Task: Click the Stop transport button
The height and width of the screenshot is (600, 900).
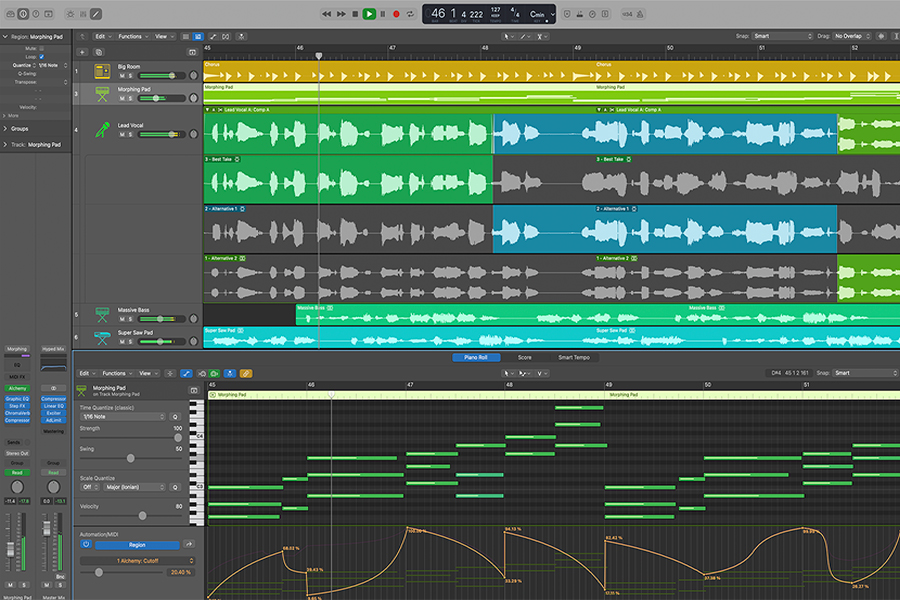Action: pyautogui.click(x=355, y=14)
